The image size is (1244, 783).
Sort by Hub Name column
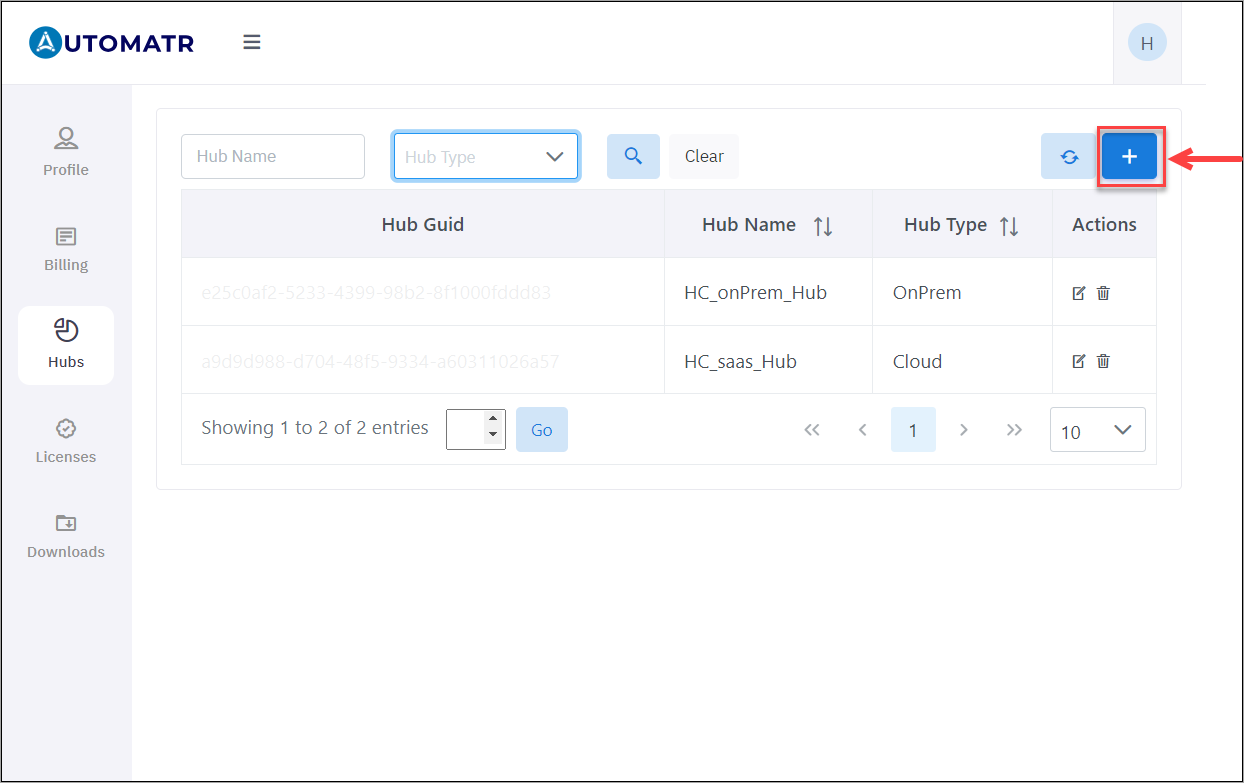[768, 225]
